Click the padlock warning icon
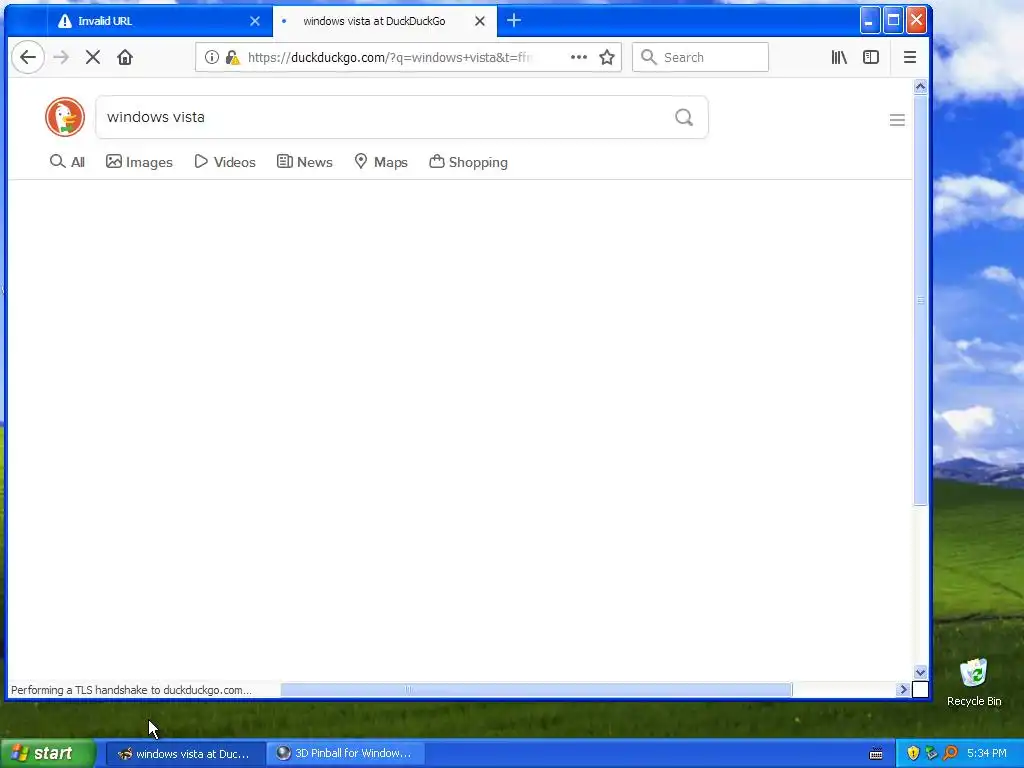Screen dimensions: 1024x768 pos(232,57)
